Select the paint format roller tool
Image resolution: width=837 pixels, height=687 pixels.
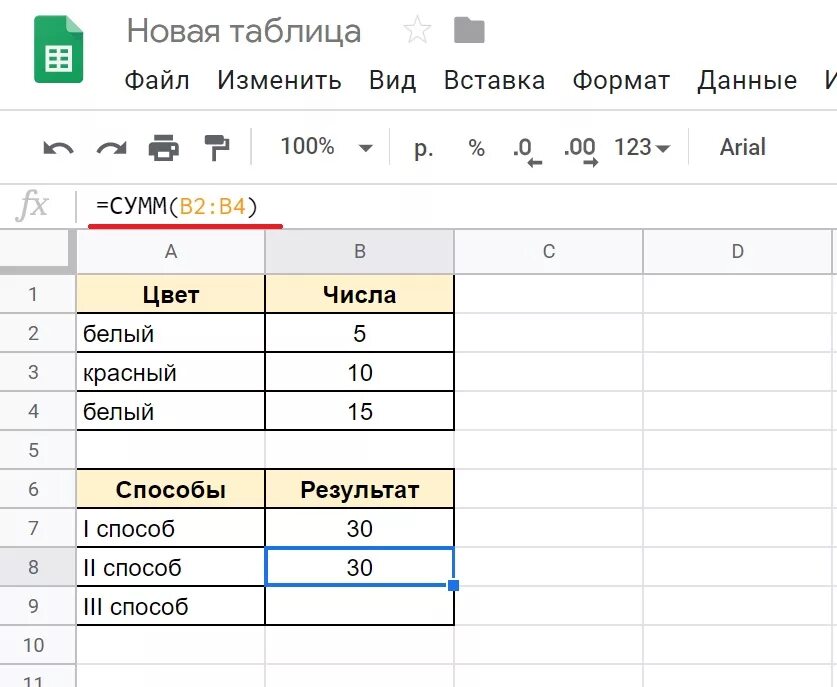click(x=216, y=148)
